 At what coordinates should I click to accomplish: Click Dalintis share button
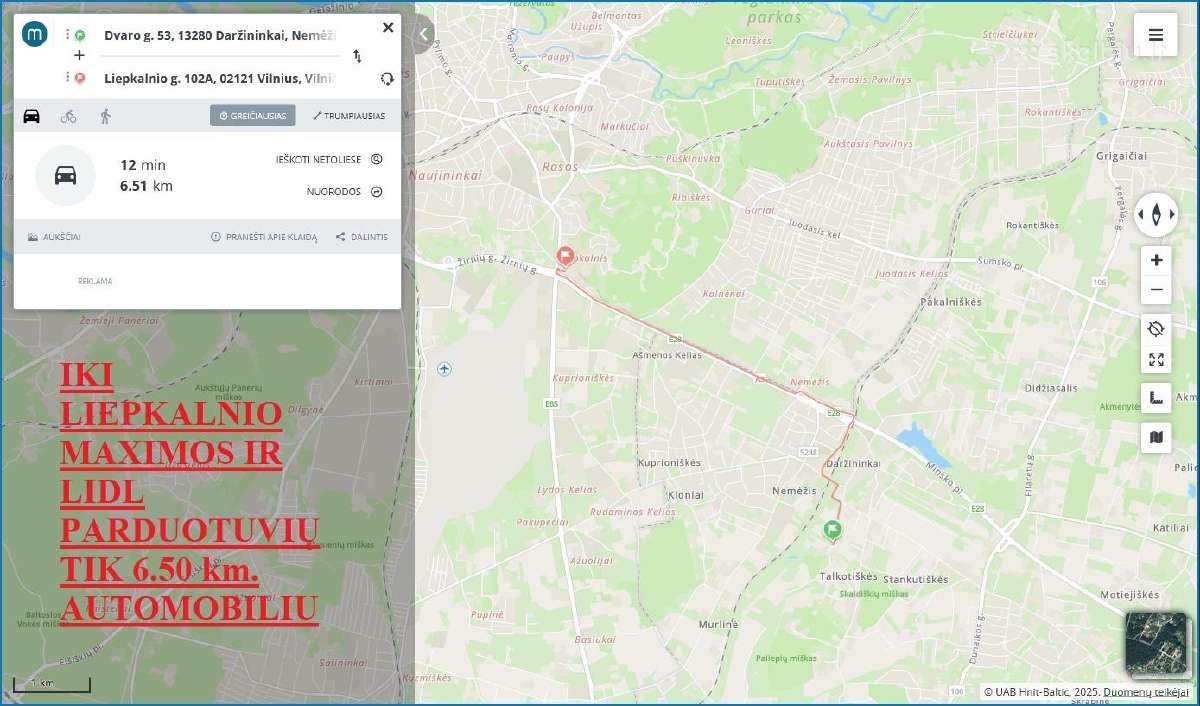click(x=362, y=237)
